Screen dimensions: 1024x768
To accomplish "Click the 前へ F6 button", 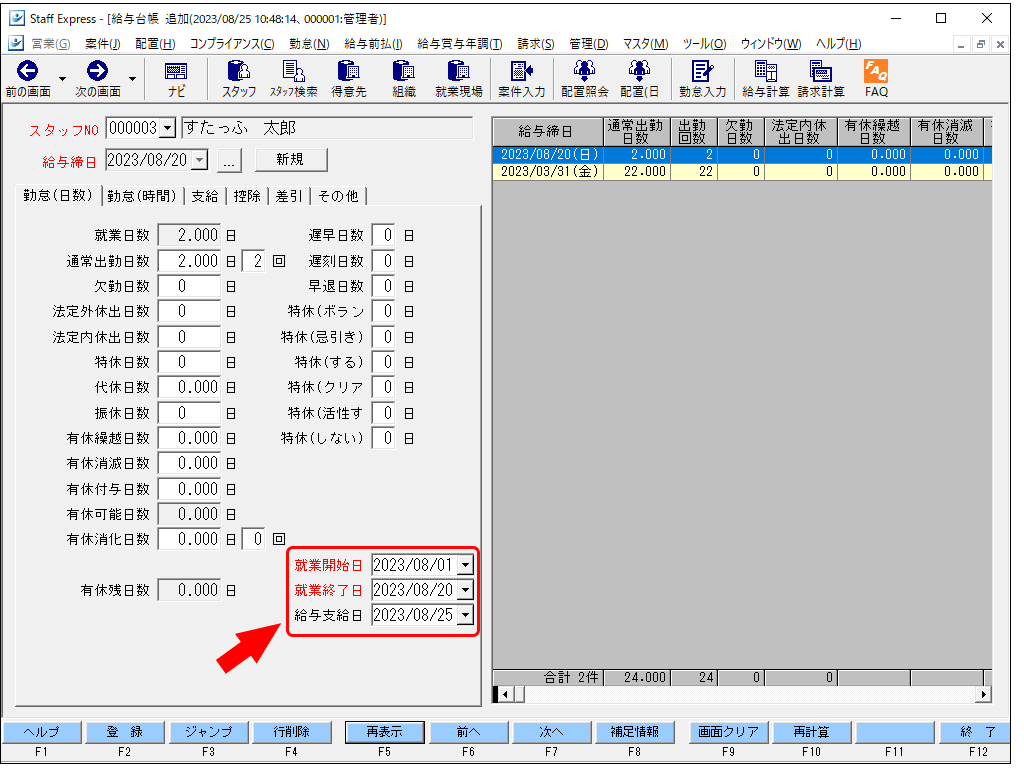I will point(468,732).
